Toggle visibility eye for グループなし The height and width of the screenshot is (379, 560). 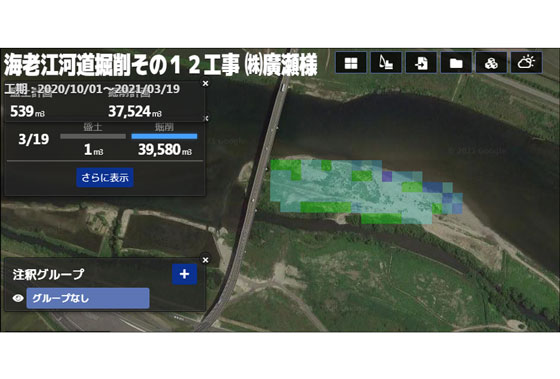point(18,298)
